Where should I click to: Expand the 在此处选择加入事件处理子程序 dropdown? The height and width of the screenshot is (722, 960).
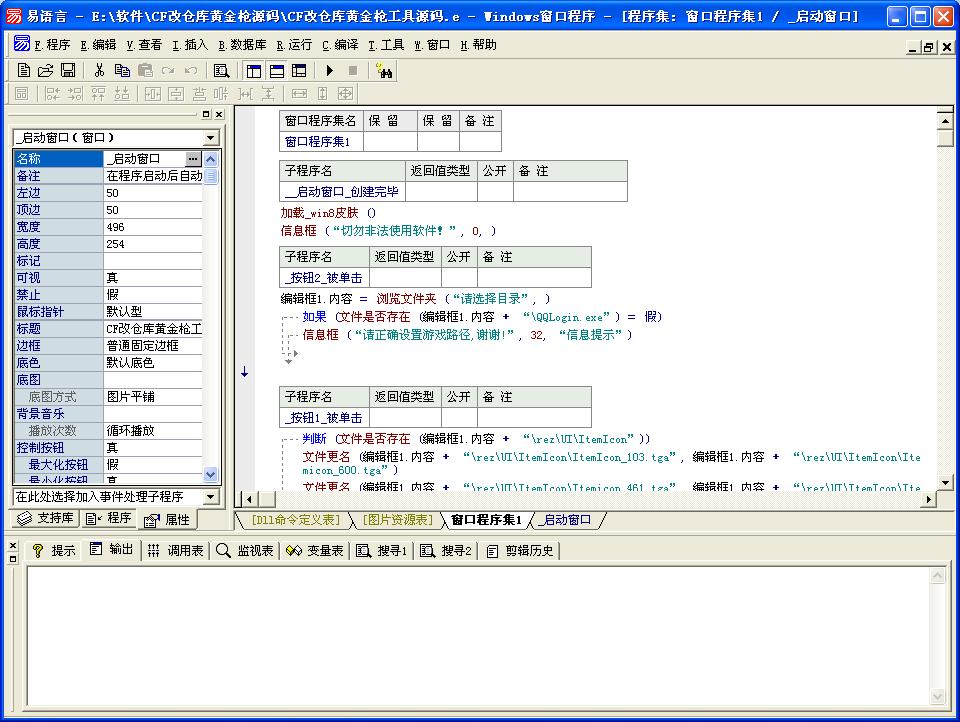[x=210, y=497]
